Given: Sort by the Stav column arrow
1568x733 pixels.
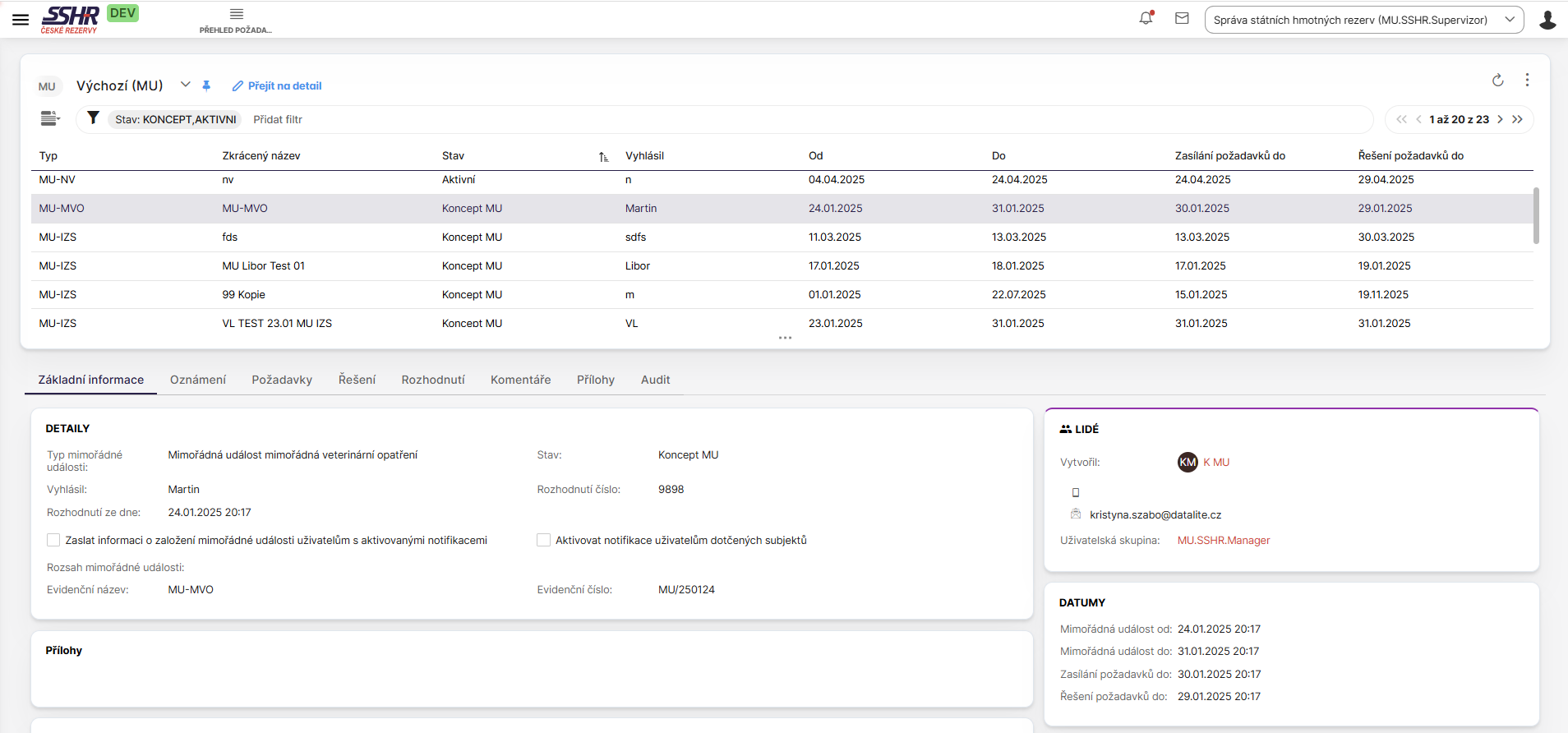Looking at the screenshot, I should [x=603, y=156].
